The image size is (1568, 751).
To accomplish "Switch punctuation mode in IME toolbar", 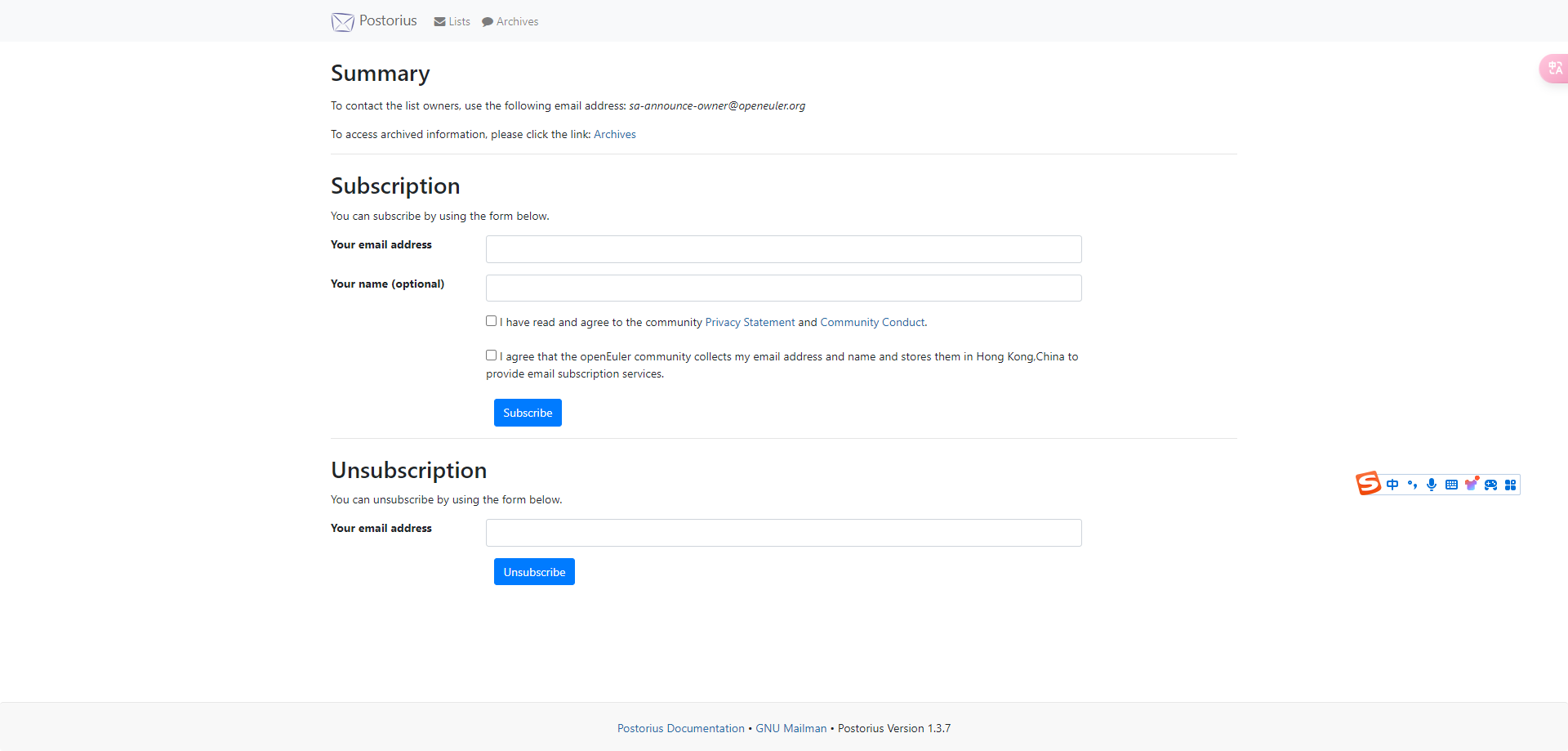I will (x=1412, y=485).
